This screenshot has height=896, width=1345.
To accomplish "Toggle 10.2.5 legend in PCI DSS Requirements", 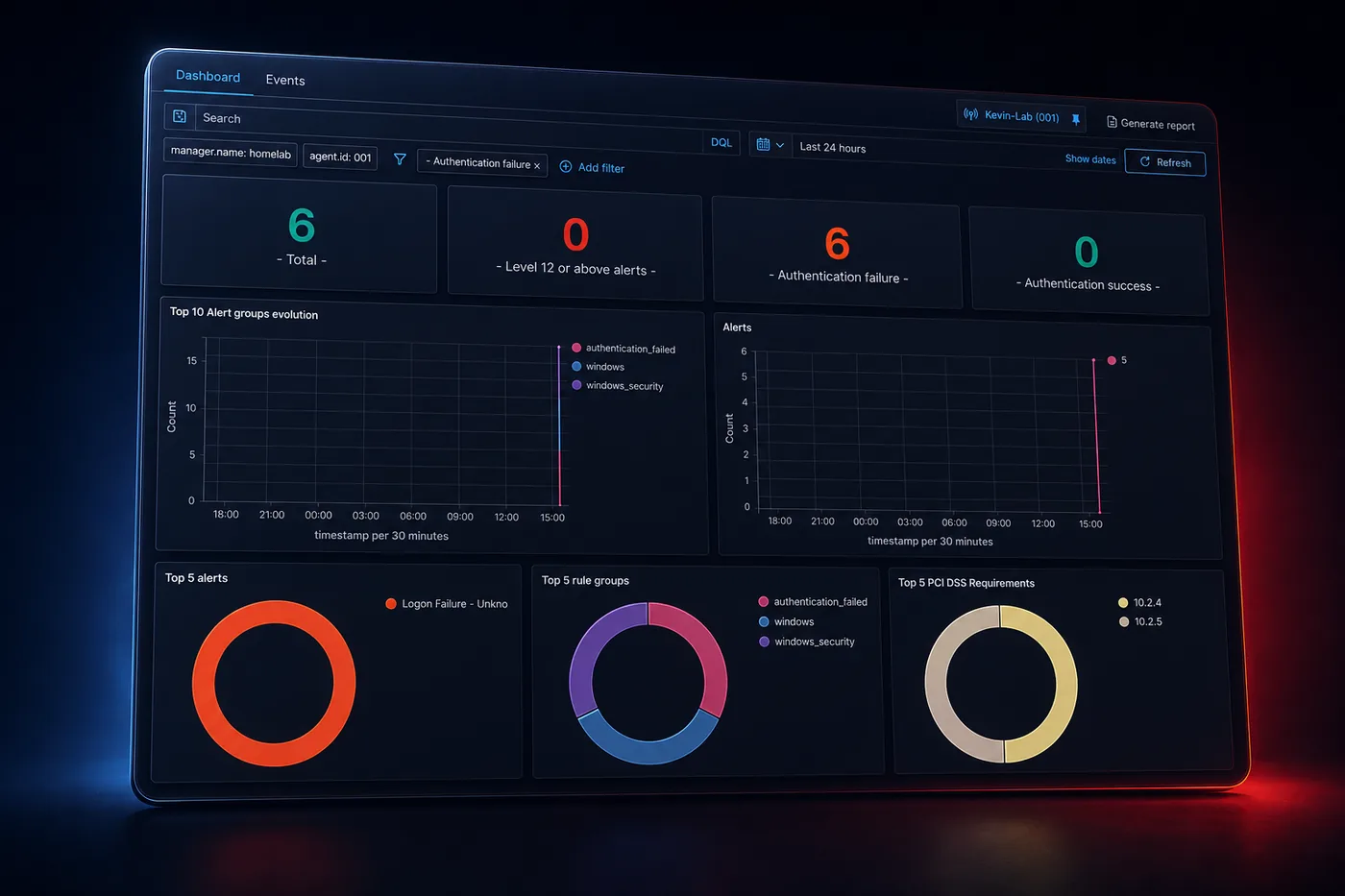I will pyautogui.click(x=1141, y=622).
